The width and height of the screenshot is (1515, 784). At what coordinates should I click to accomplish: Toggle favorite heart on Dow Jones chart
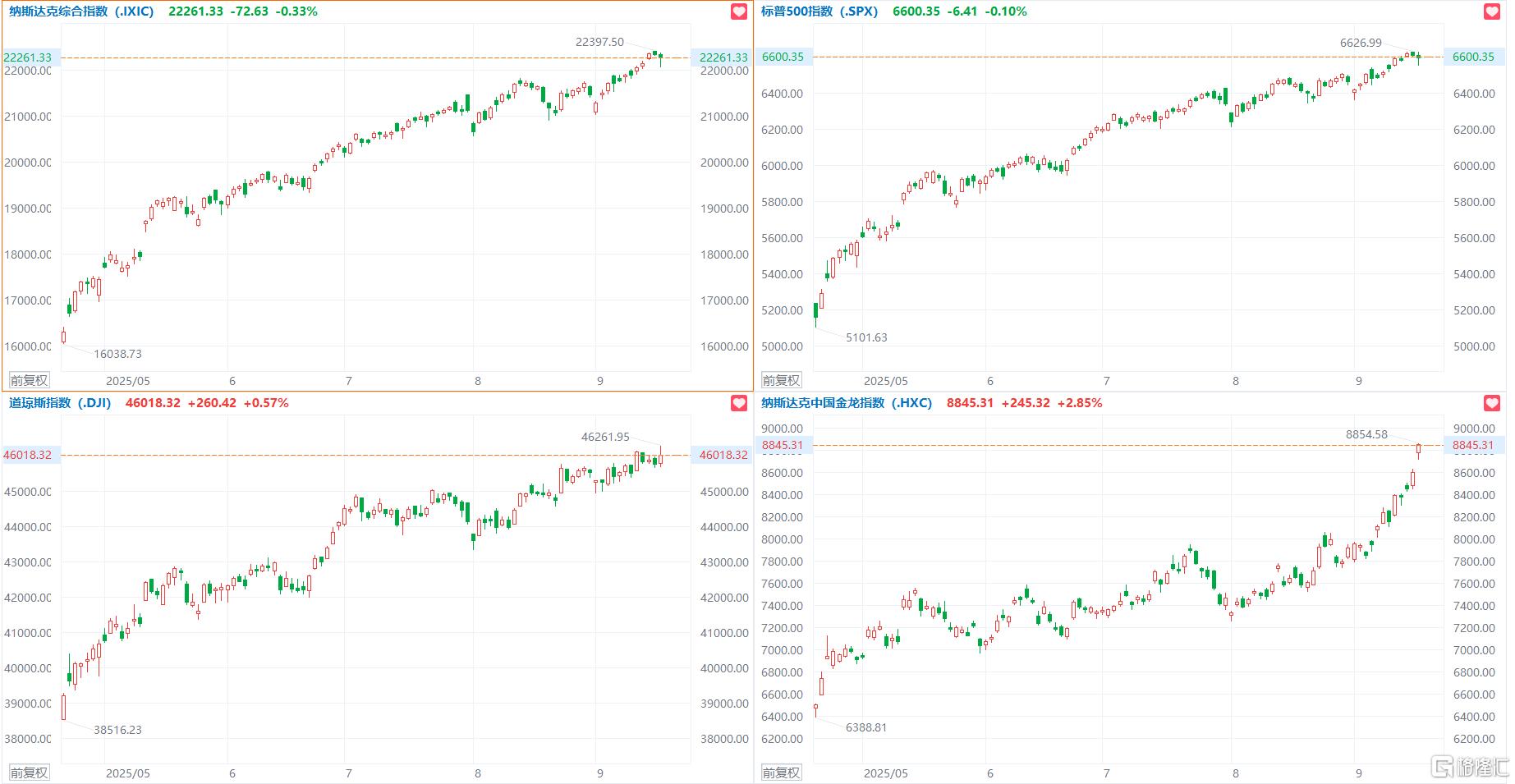[x=739, y=403]
